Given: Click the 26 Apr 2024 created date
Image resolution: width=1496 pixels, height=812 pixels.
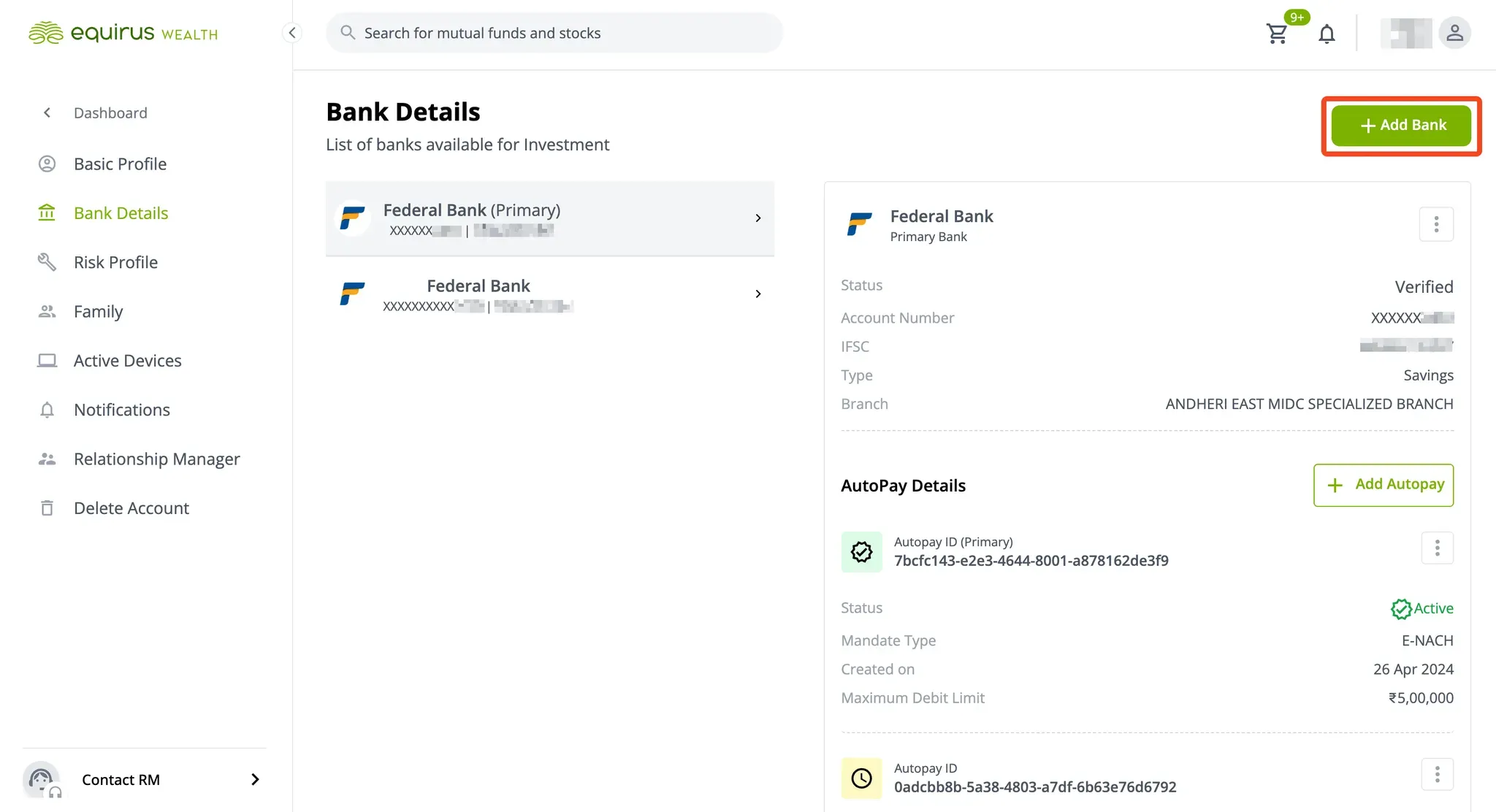Looking at the screenshot, I should tap(1413, 669).
